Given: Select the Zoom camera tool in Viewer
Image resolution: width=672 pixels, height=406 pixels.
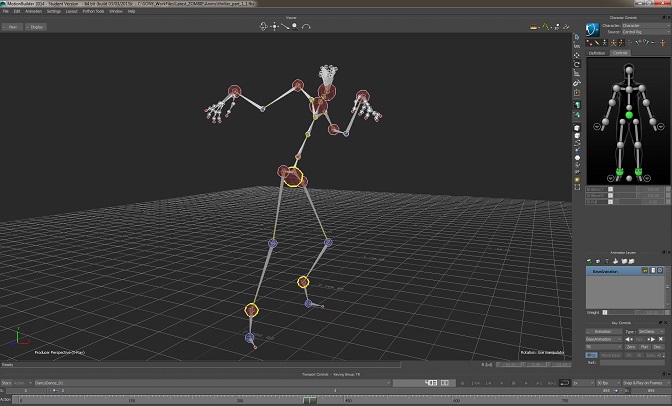Looking at the screenshot, I should coord(295,27).
